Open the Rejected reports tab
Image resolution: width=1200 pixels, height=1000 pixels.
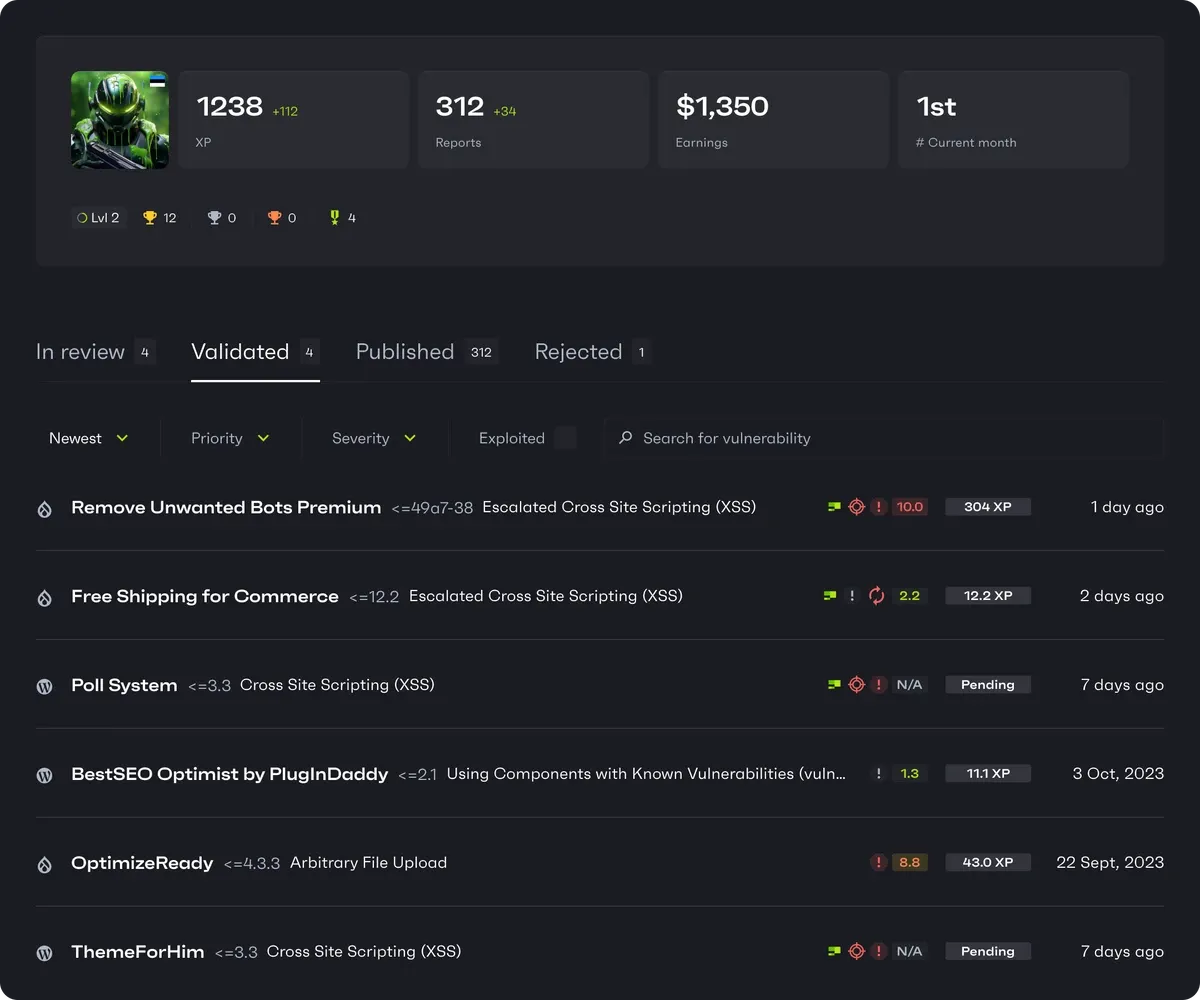[x=579, y=351]
